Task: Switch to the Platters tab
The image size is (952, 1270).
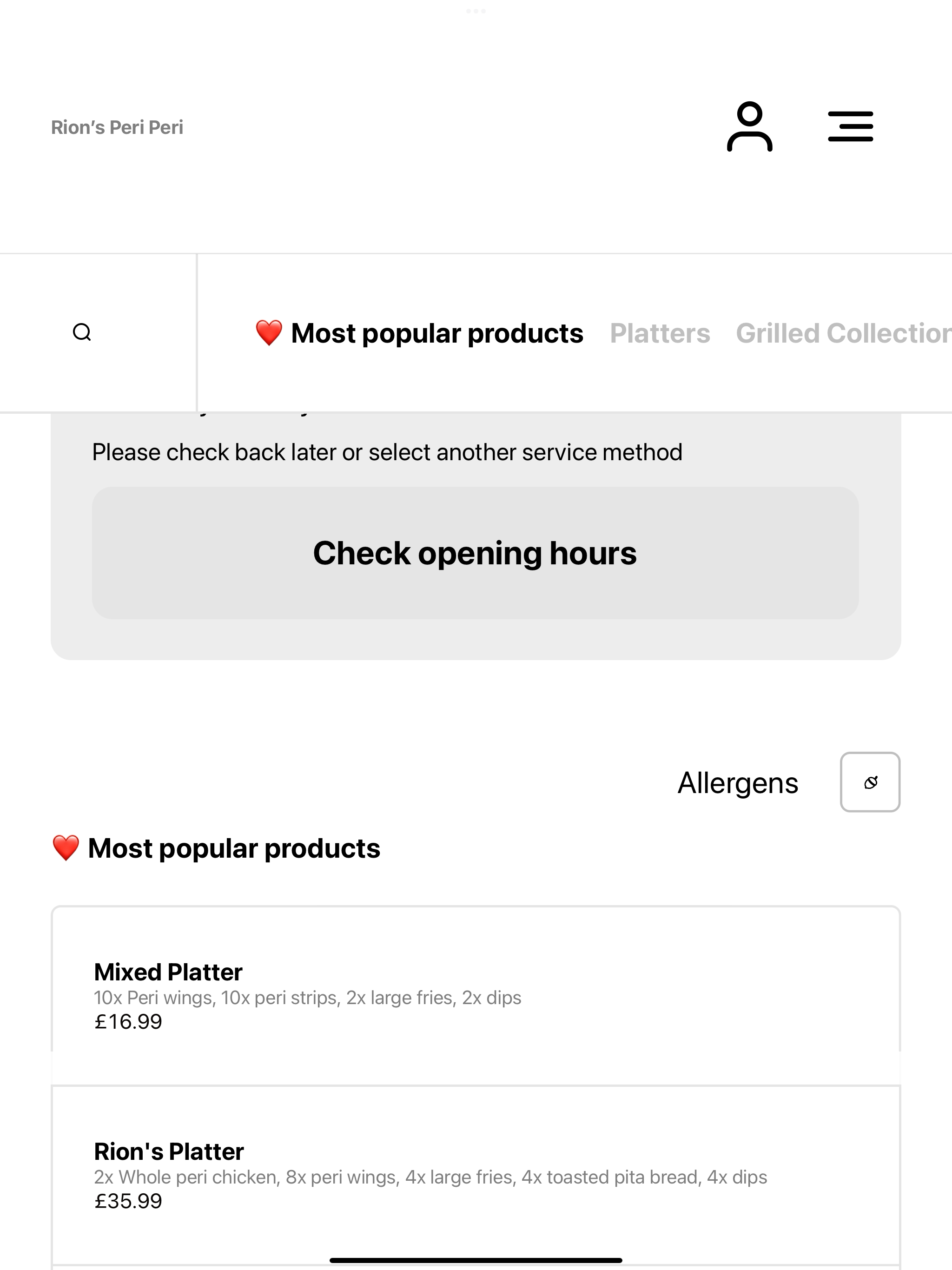Action: pos(660,333)
